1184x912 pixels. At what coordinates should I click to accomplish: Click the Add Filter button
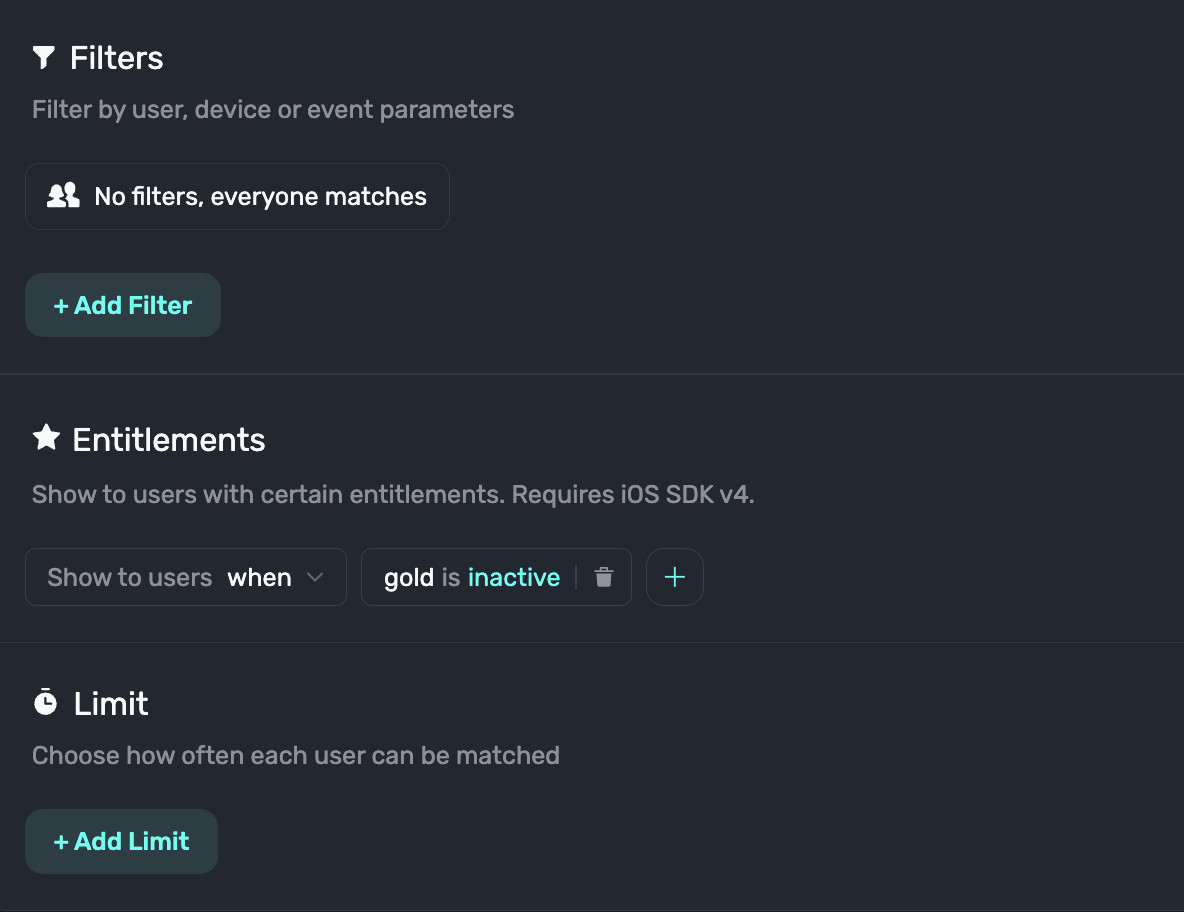(122, 305)
